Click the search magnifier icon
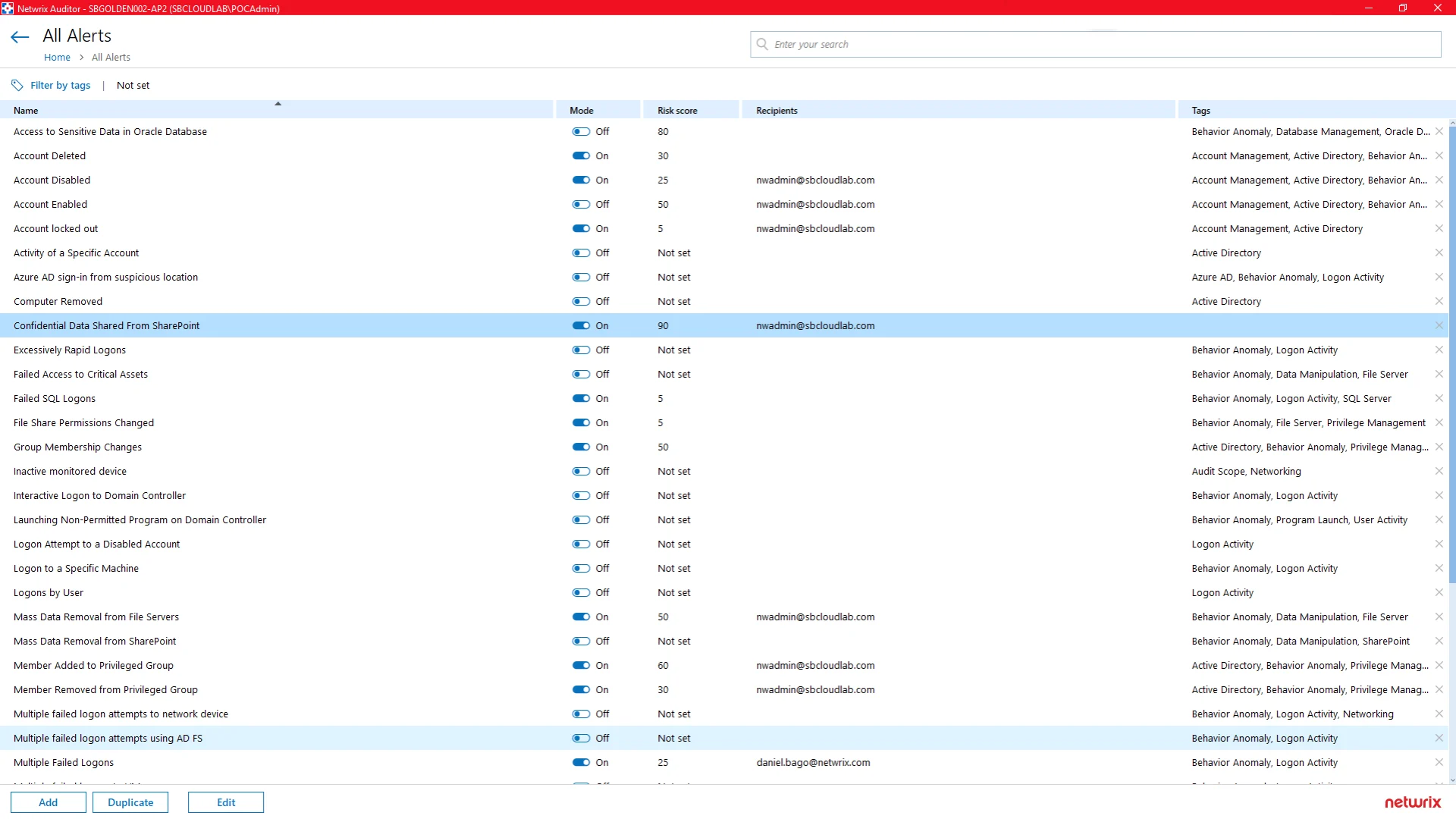Viewport: 1456px width, 819px height. click(762, 44)
